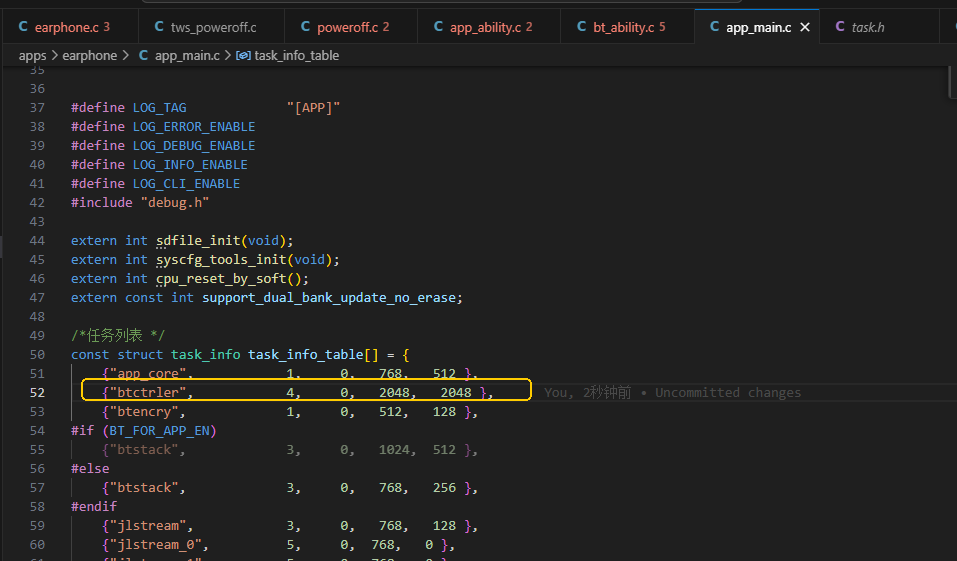Open the app_ability.c tab
Screen dimensions: 957x561
(489, 27)
